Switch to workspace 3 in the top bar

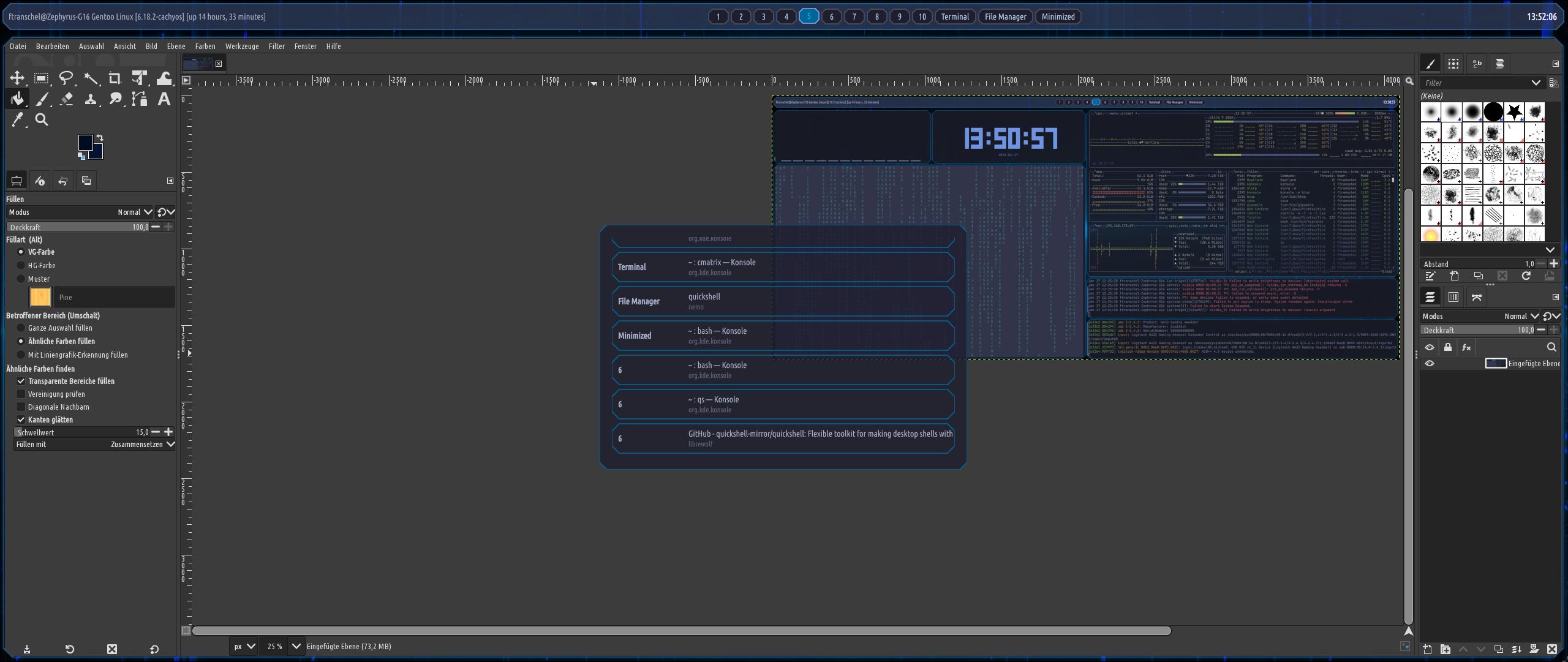click(x=763, y=17)
